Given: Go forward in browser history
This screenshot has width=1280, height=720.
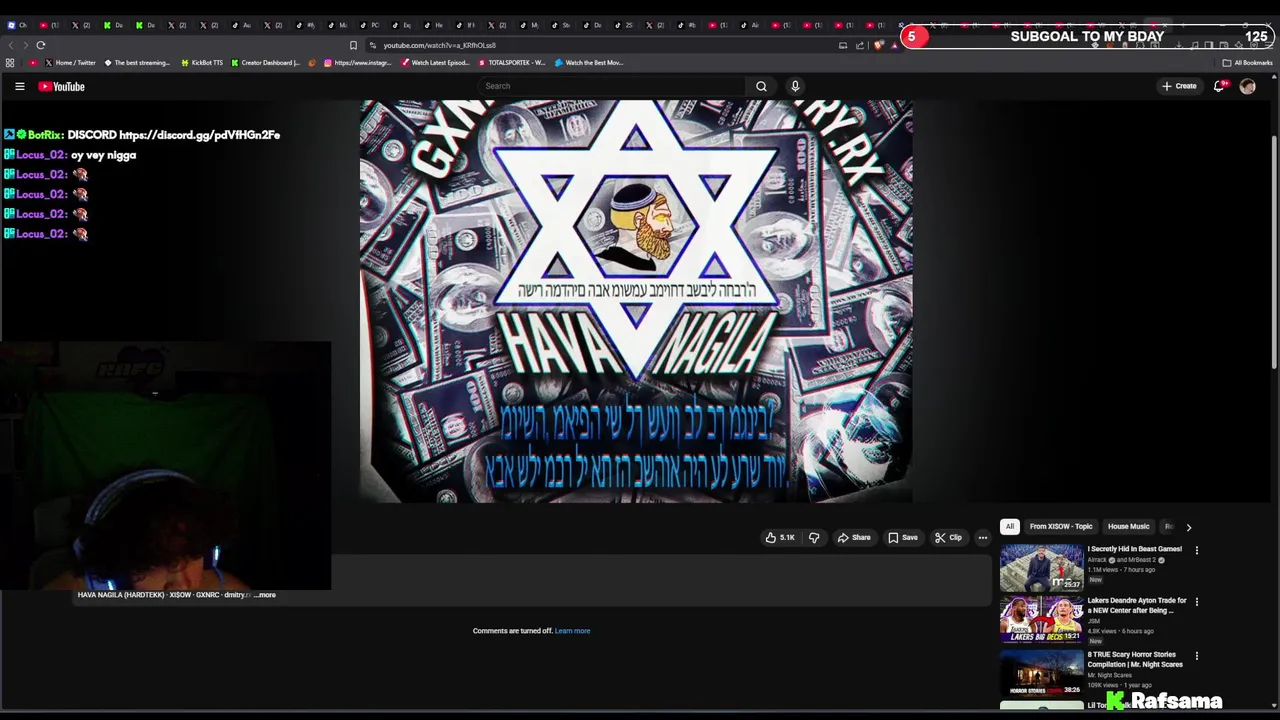Looking at the screenshot, I should 26,45.
